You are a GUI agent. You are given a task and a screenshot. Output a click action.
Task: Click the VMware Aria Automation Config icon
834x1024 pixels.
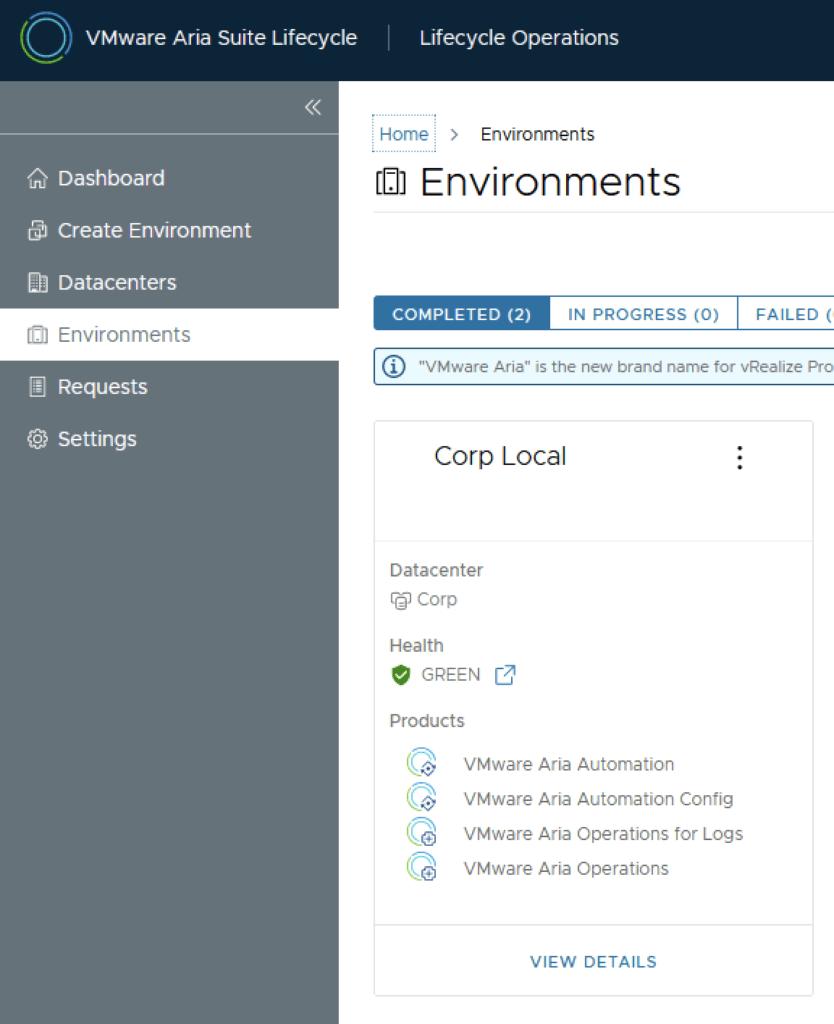pos(421,798)
